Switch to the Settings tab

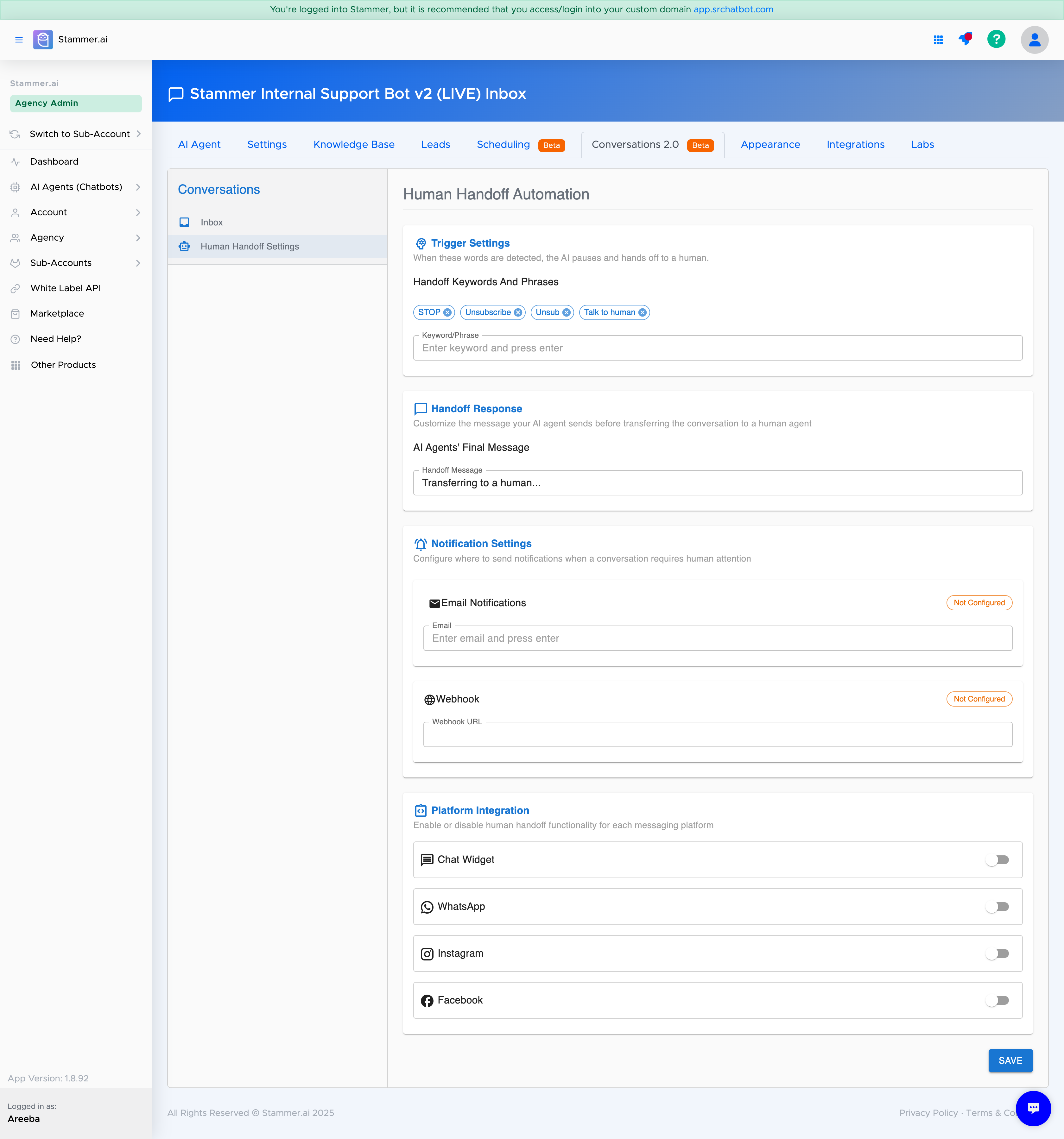pyautogui.click(x=267, y=144)
